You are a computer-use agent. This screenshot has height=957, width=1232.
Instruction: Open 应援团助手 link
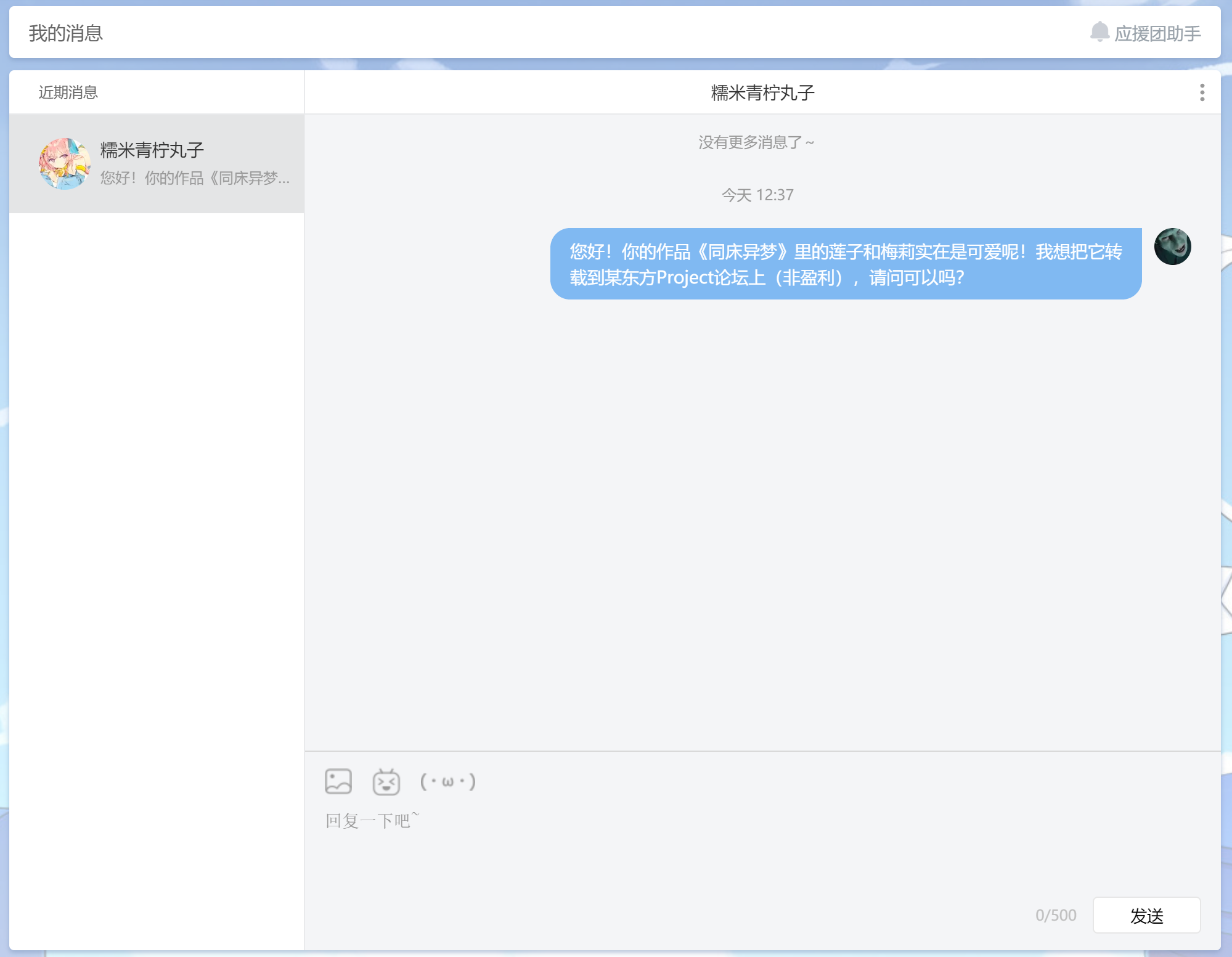(1157, 33)
